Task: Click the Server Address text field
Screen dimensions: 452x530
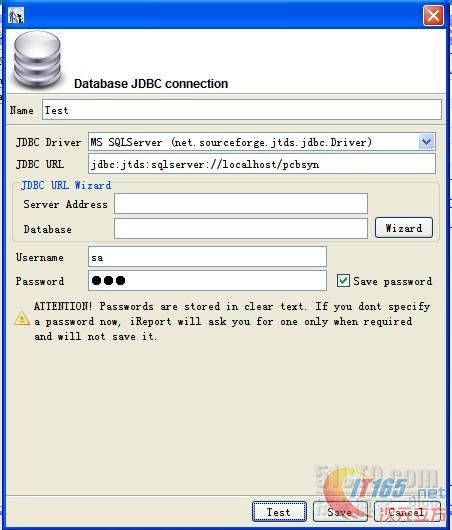Action: click(x=241, y=203)
